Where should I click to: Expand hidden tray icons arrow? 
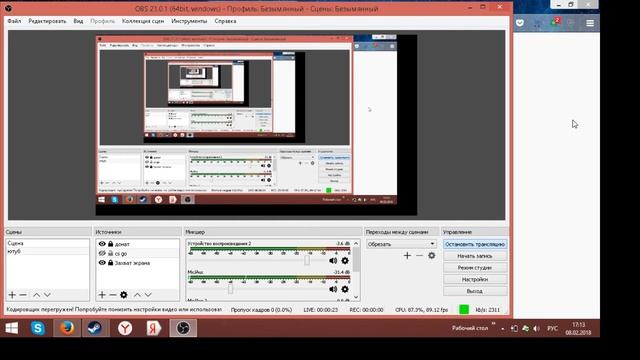[503, 329]
